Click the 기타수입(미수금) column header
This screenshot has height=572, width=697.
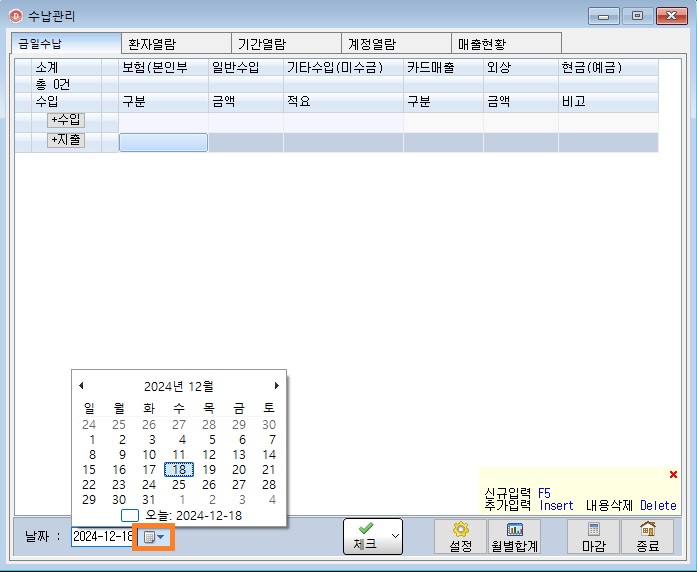pyautogui.click(x=343, y=68)
